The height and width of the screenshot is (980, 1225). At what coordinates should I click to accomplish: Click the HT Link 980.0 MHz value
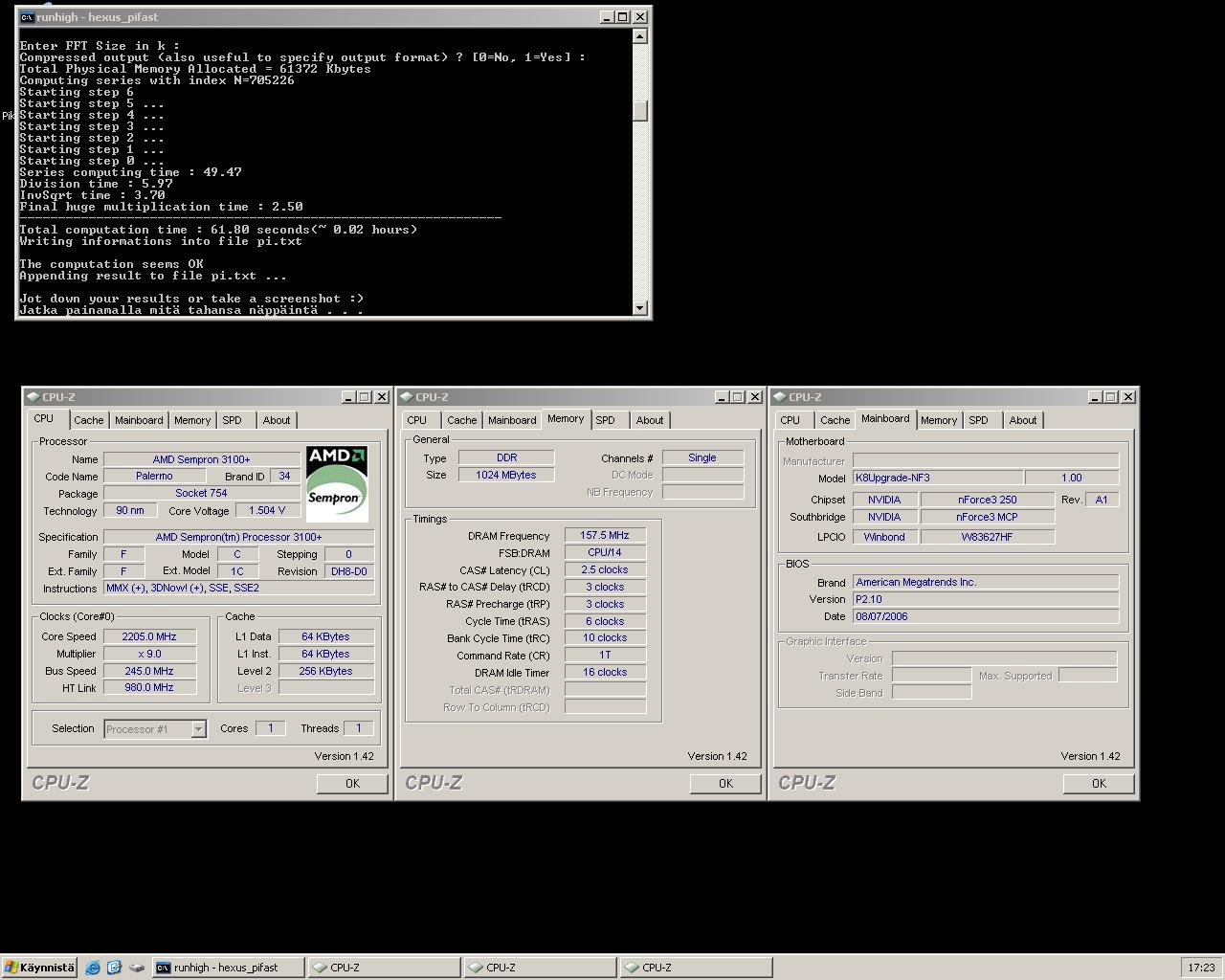pos(149,687)
